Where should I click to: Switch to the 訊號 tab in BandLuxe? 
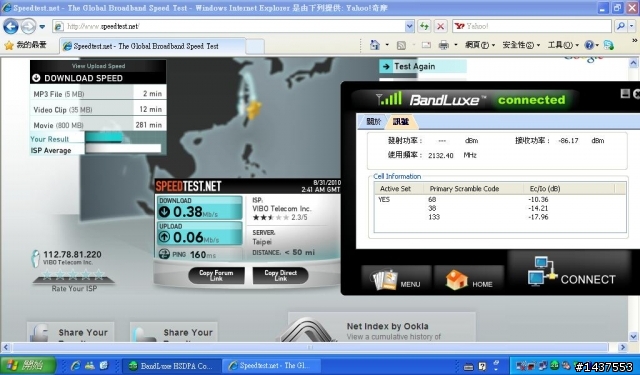pos(400,121)
